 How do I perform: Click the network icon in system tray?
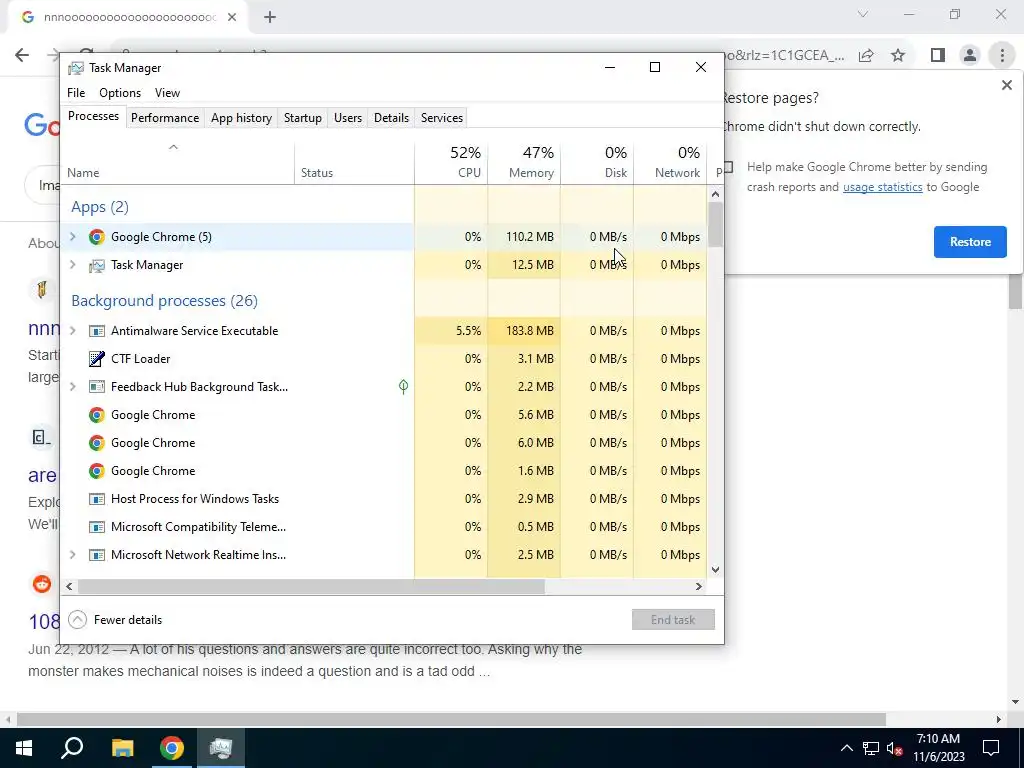(871, 748)
